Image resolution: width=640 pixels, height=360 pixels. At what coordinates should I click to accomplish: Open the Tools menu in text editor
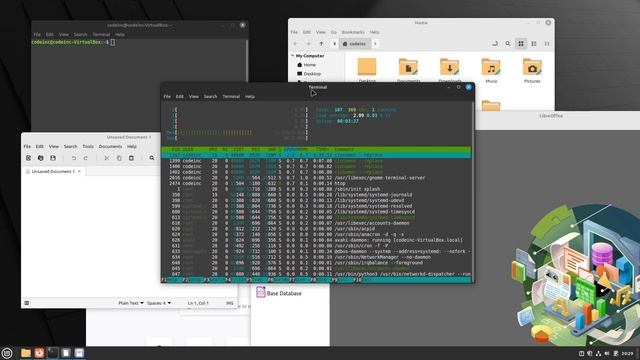click(x=88, y=147)
